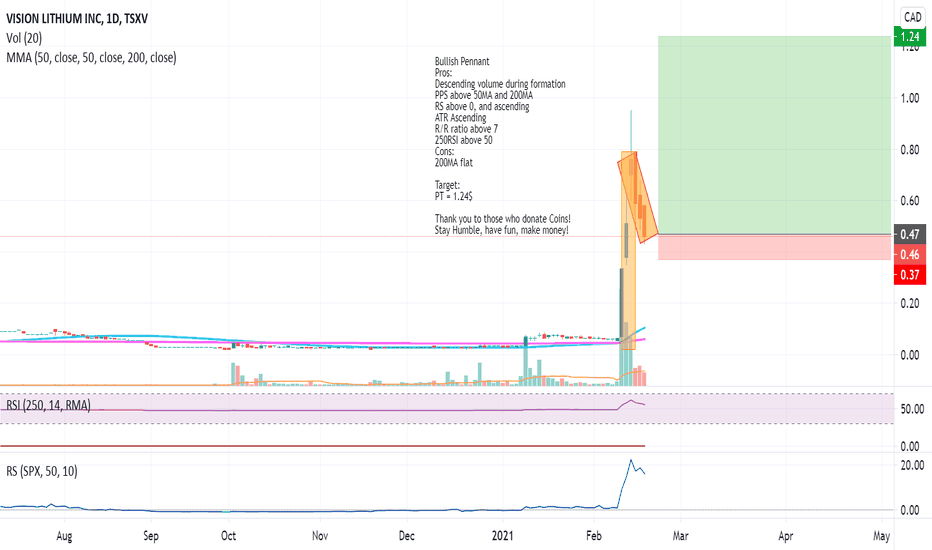Viewport: 932px width, 550px height.
Task: Click the Sep label on time axis
Action: (x=151, y=536)
